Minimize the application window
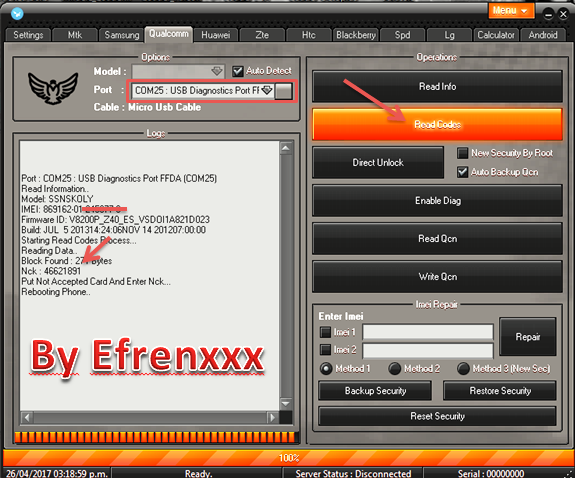Viewport: 575px width, 478px height. pos(548,15)
